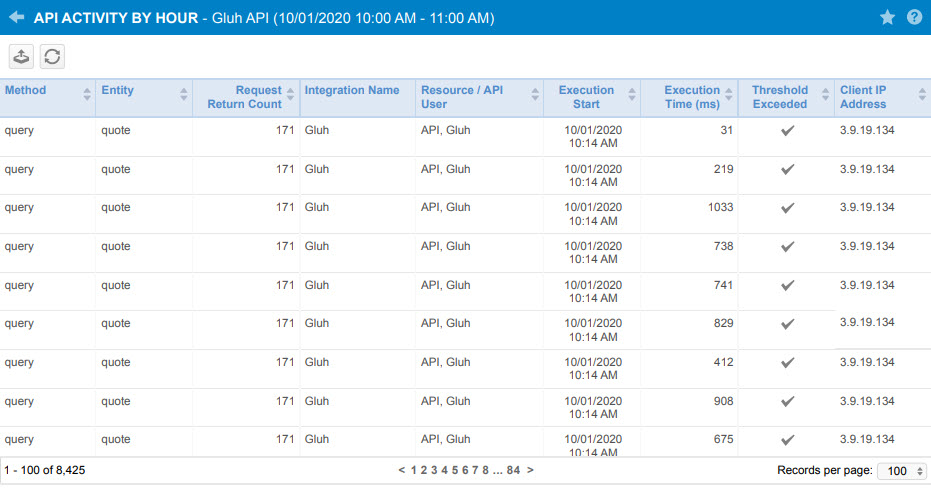Click Threshold Exceeded checkmark for 1033 ms row

[787, 208]
